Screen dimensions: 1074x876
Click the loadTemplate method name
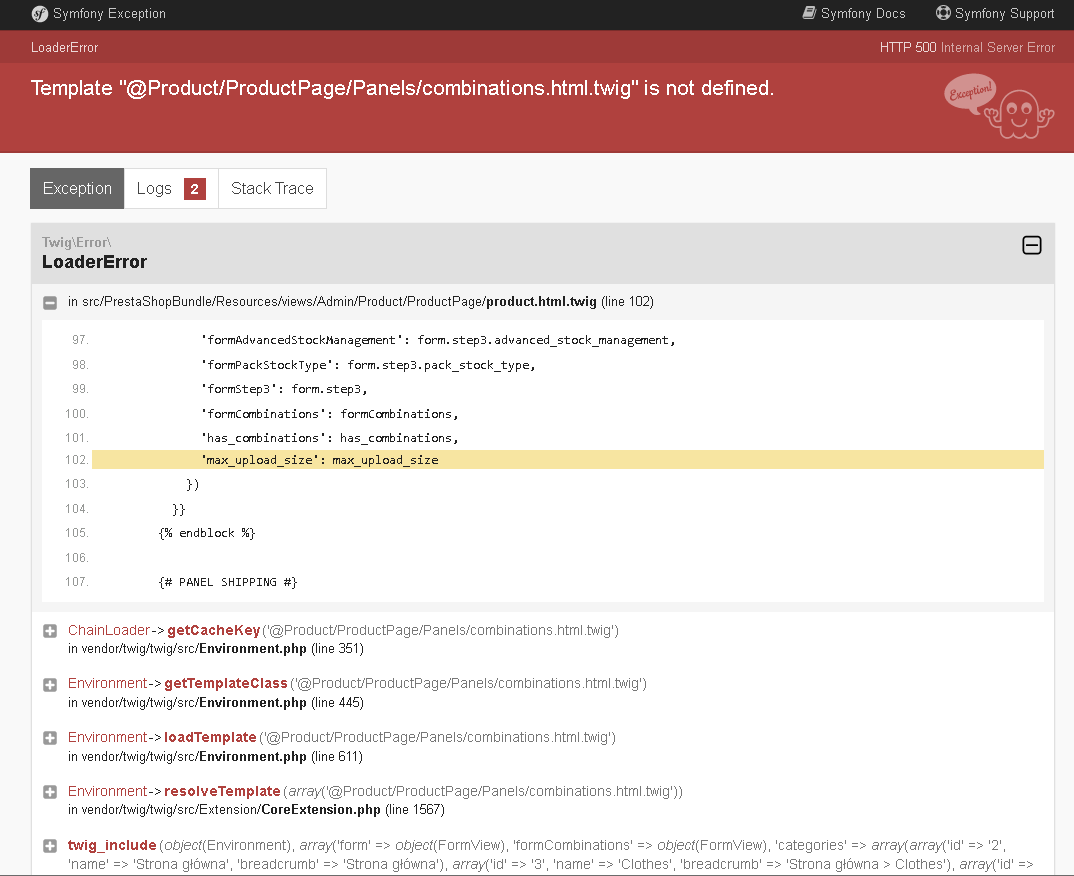(x=210, y=737)
